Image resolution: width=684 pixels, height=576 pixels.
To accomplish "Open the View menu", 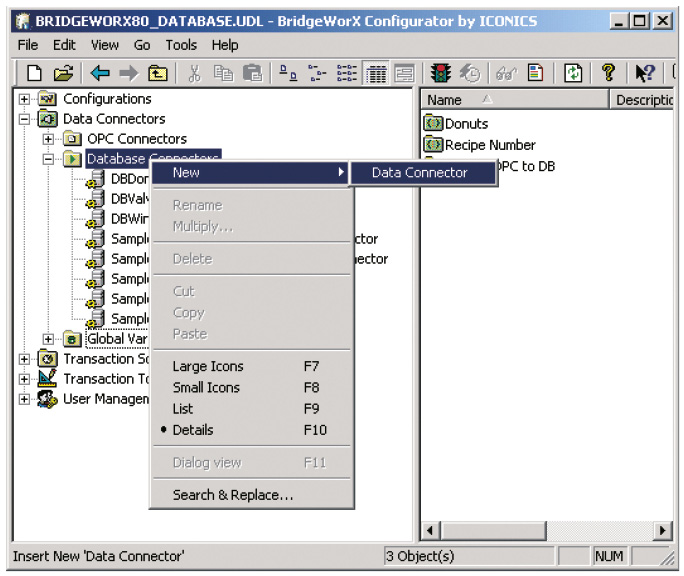I will [105, 45].
